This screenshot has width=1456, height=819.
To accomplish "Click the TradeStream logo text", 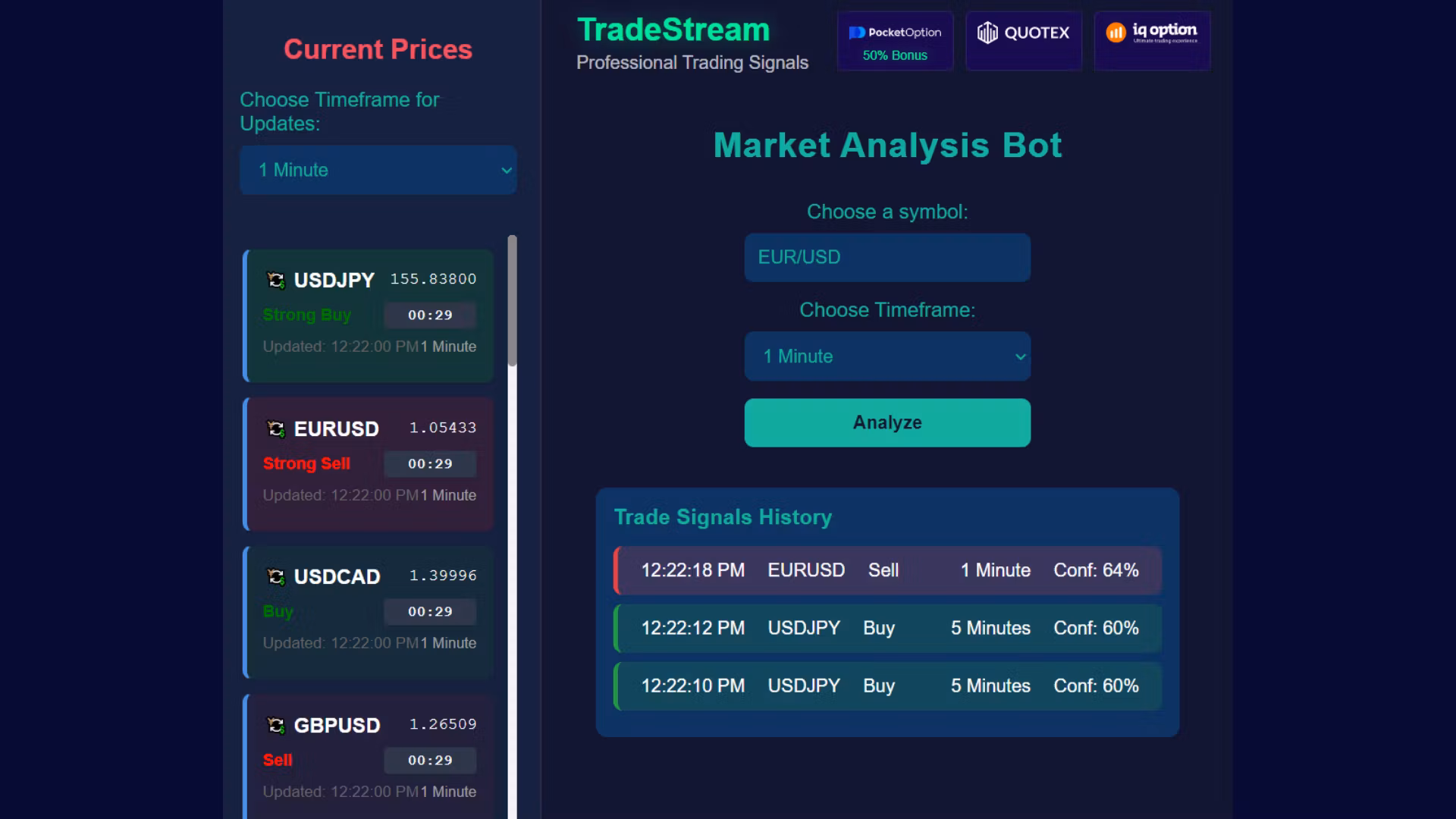I will pyautogui.click(x=672, y=29).
